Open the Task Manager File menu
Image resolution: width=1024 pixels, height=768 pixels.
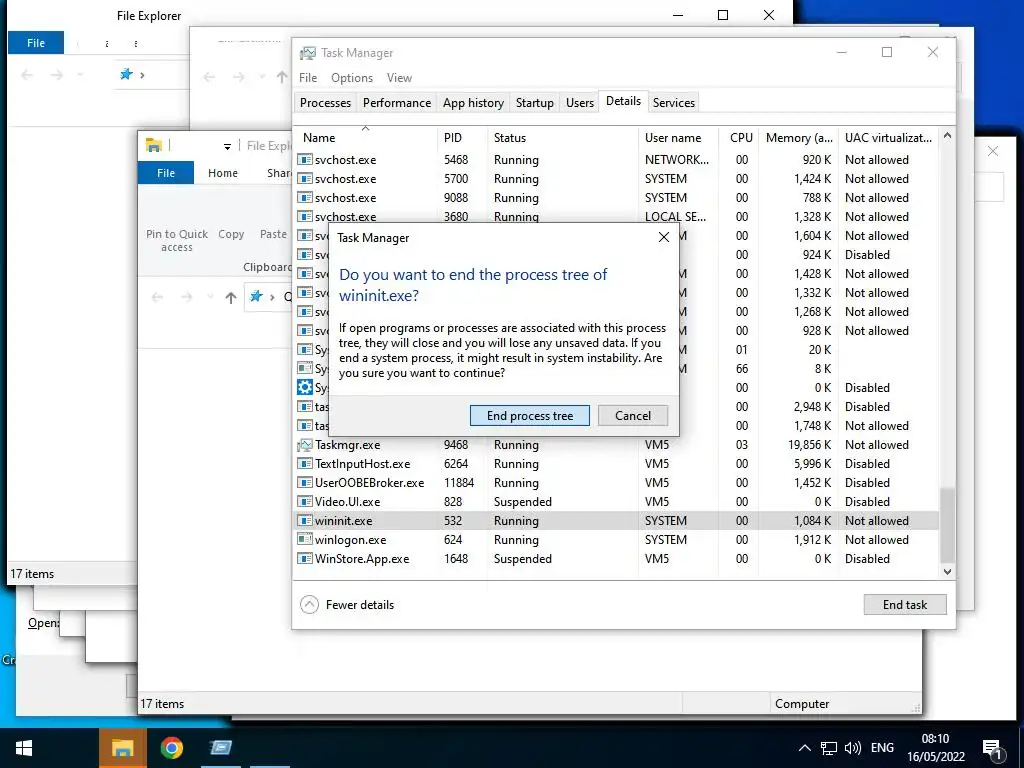click(x=308, y=78)
